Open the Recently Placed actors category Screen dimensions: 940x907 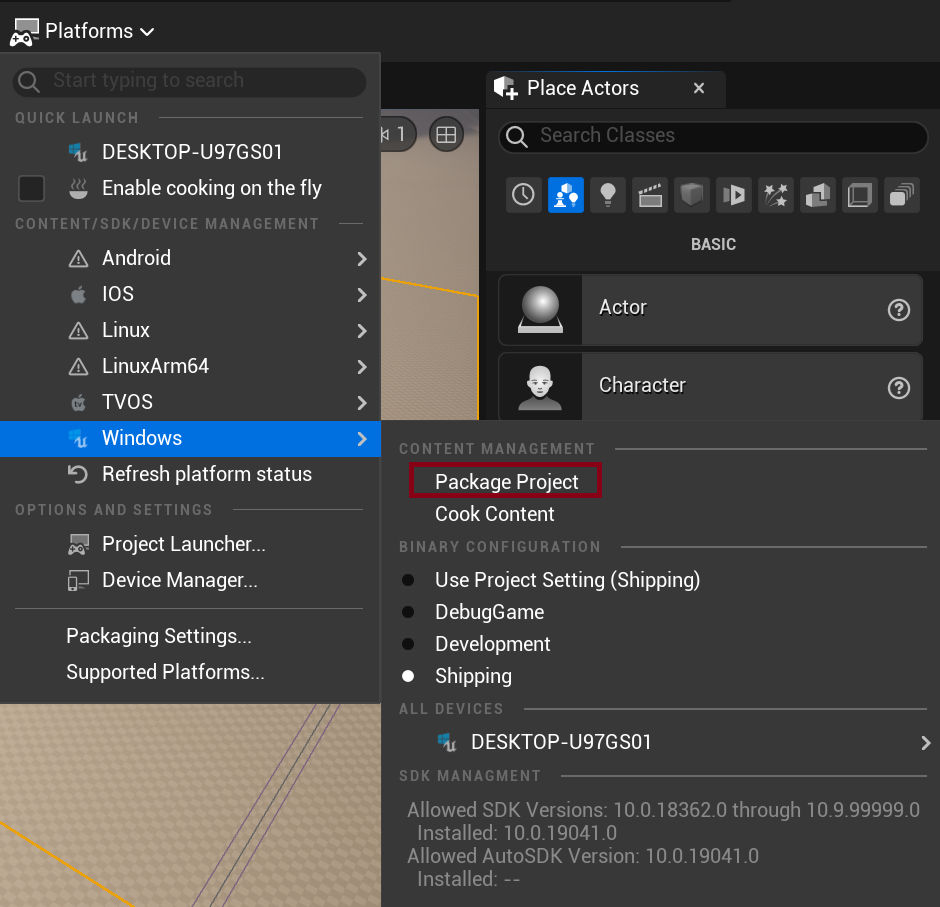523,195
